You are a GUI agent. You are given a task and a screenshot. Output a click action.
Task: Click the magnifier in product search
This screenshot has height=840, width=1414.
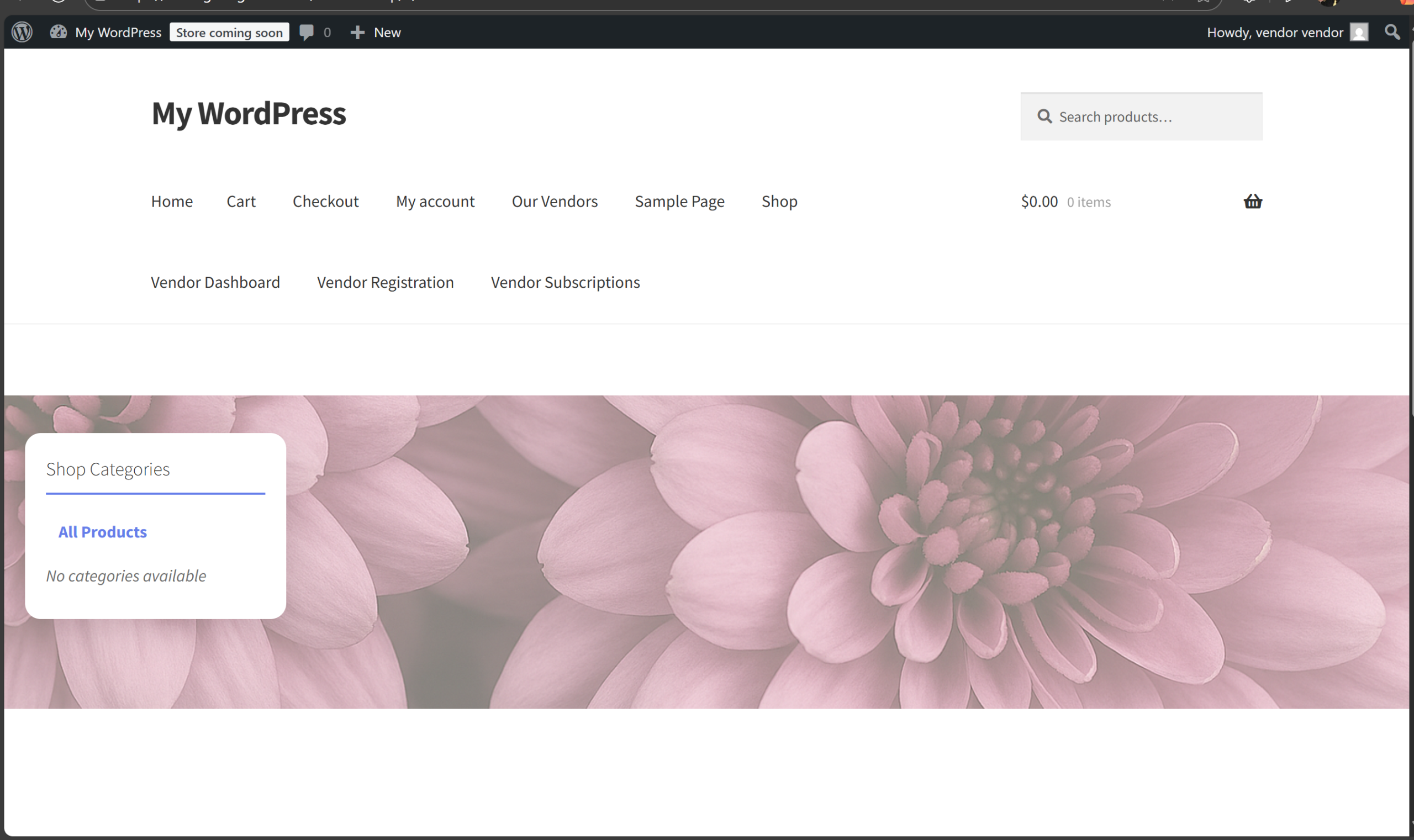pos(1044,117)
